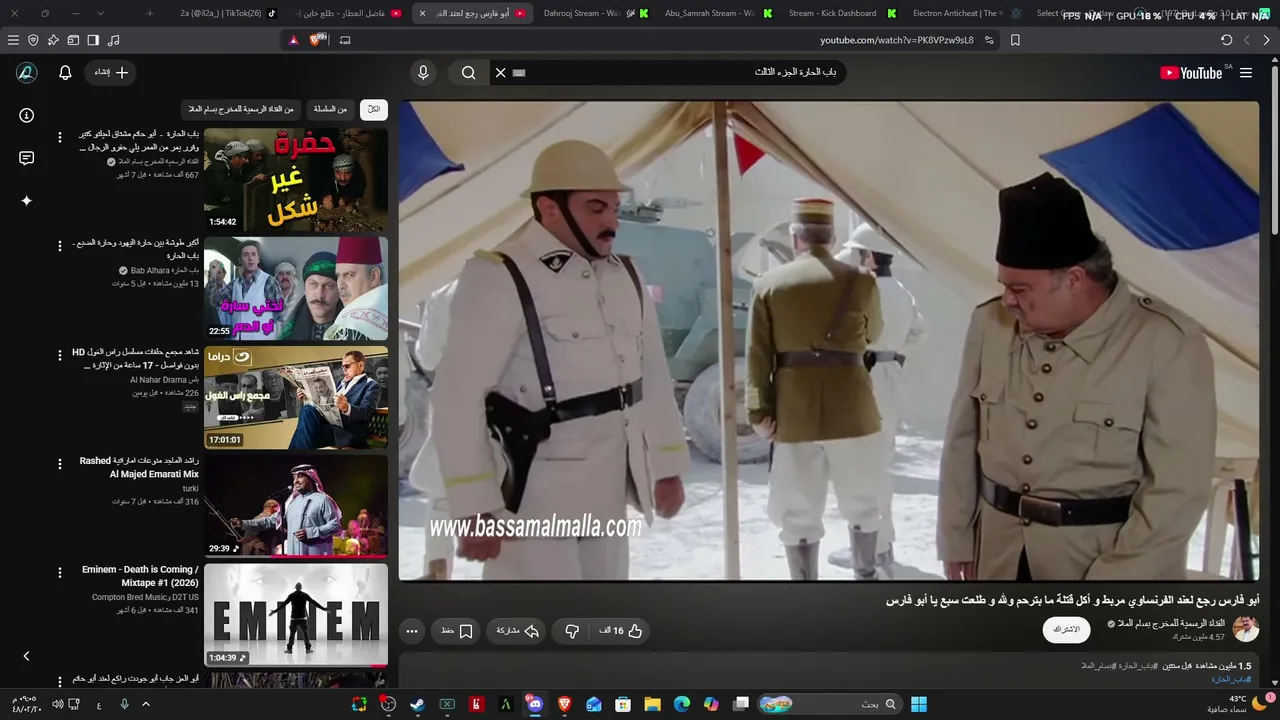The image size is (1280, 720).
Task: Open the 17-hour Ras Al Ghoul thumbnail
Action: [296, 398]
